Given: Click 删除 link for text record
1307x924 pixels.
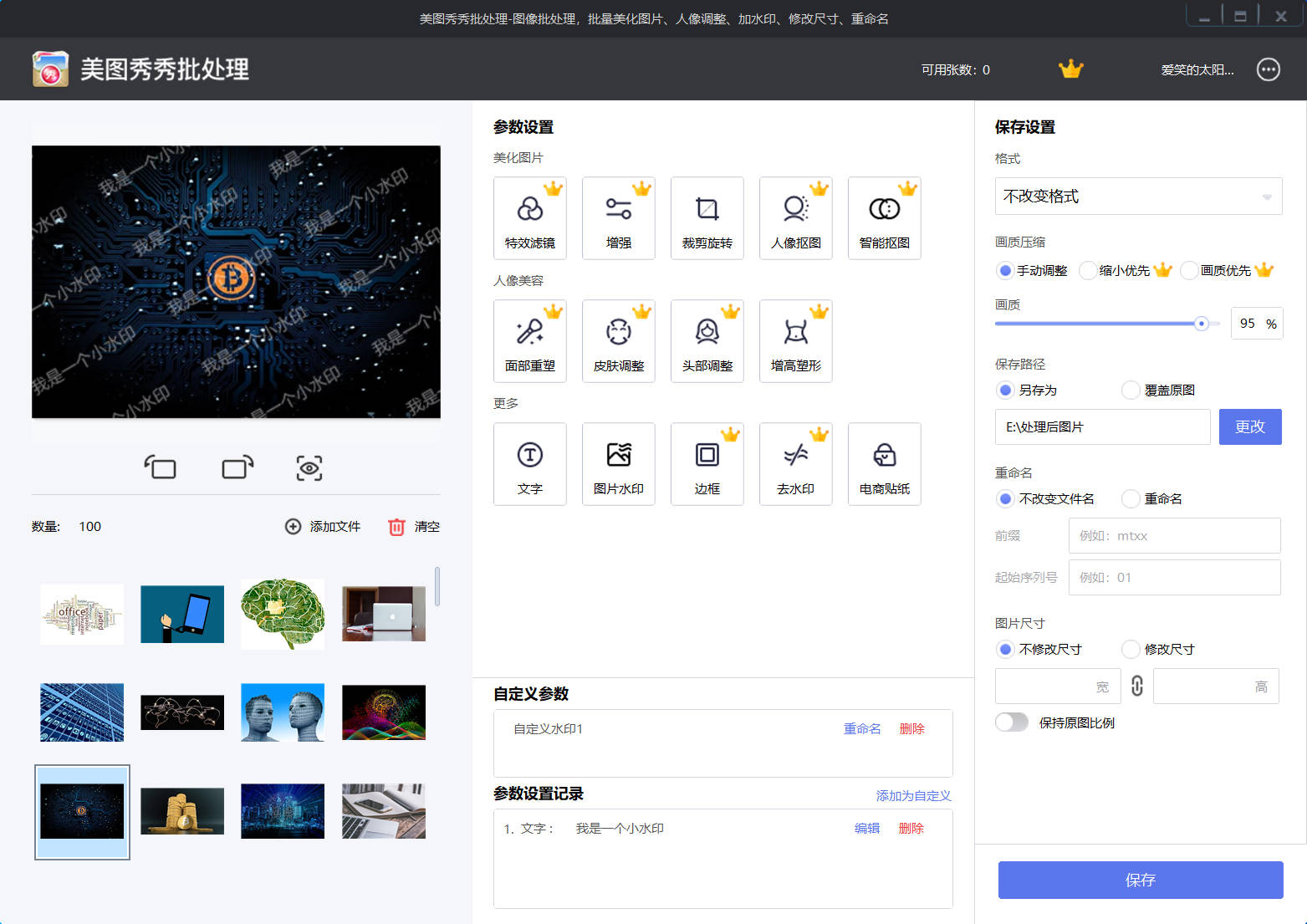Looking at the screenshot, I should pos(911,829).
